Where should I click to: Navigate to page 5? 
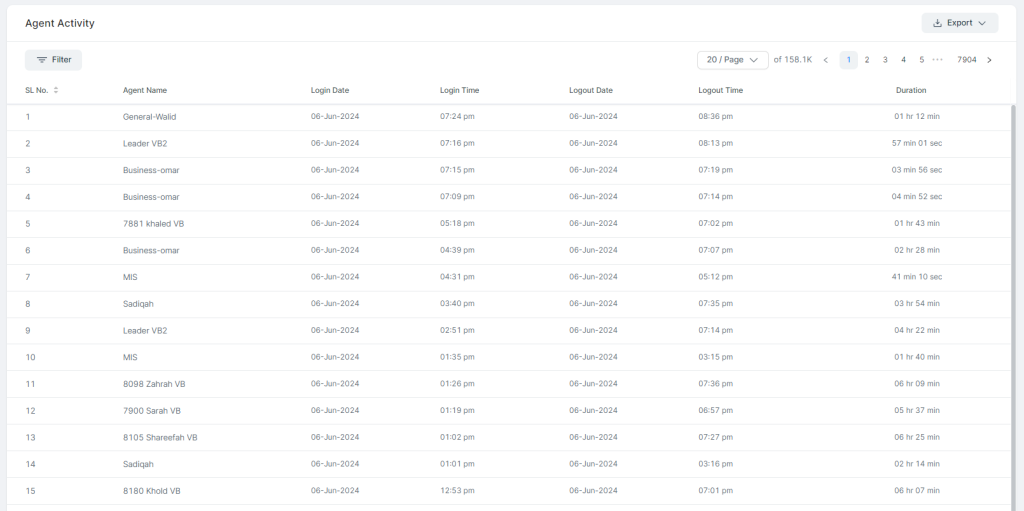(x=921, y=60)
